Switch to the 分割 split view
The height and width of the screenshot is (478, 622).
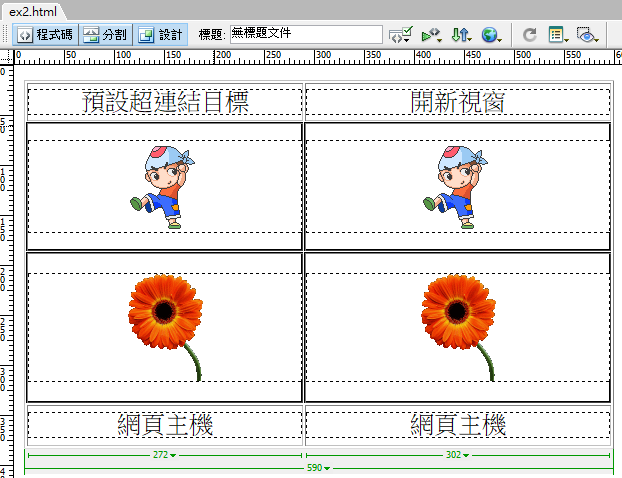106,35
